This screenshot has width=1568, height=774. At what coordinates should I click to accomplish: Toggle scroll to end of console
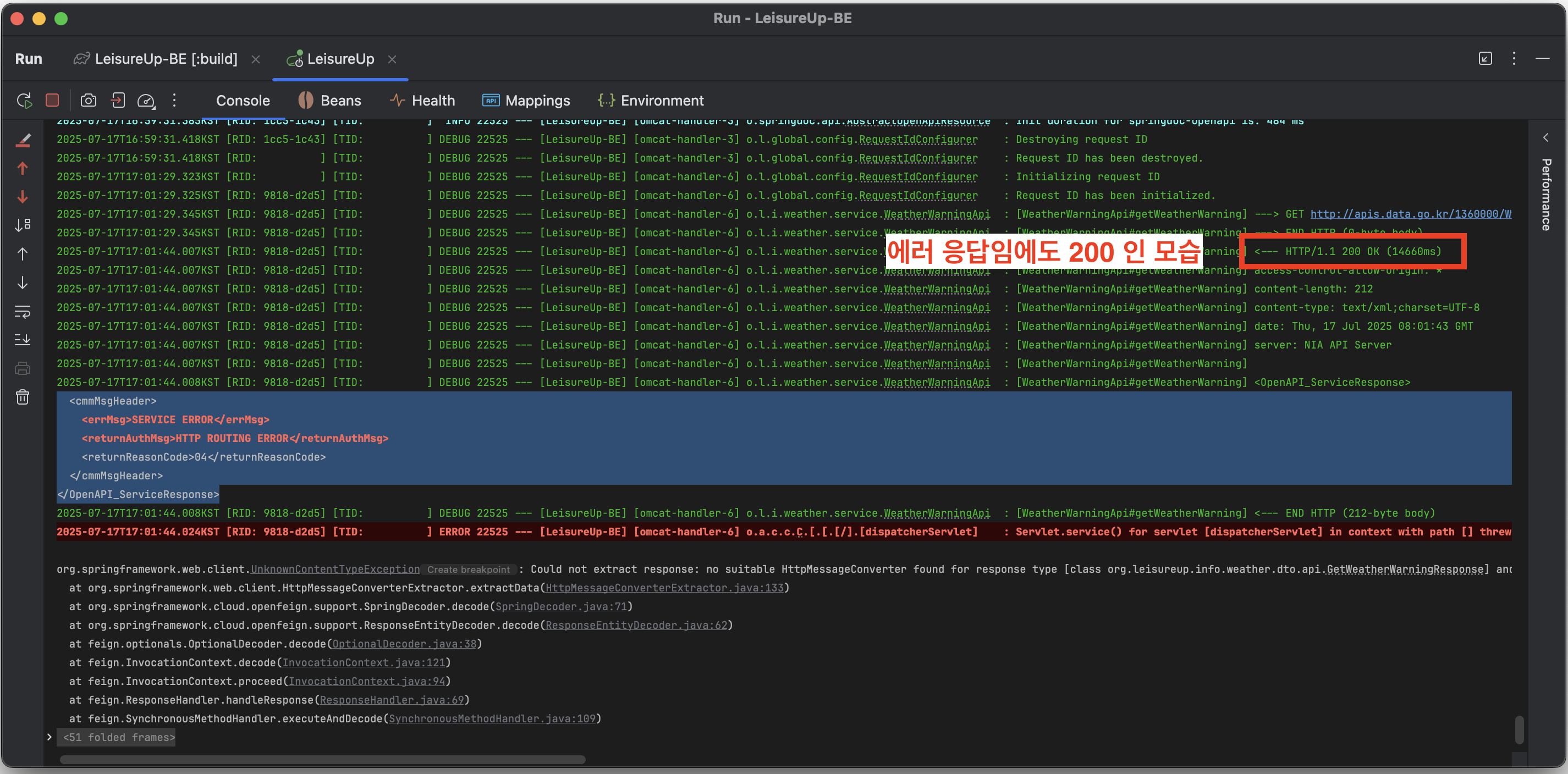tap(23, 340)
